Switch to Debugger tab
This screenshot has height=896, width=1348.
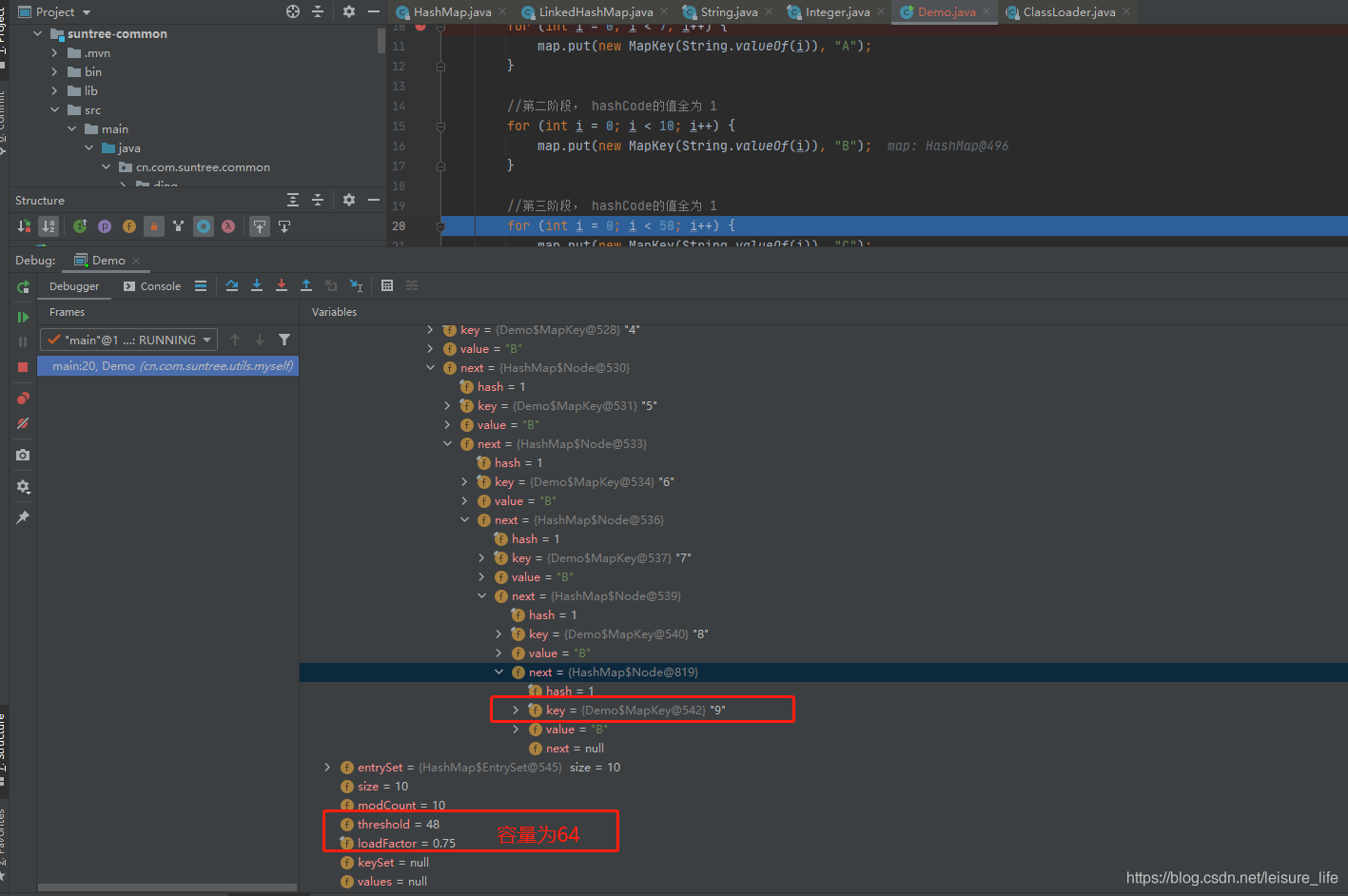74,286
